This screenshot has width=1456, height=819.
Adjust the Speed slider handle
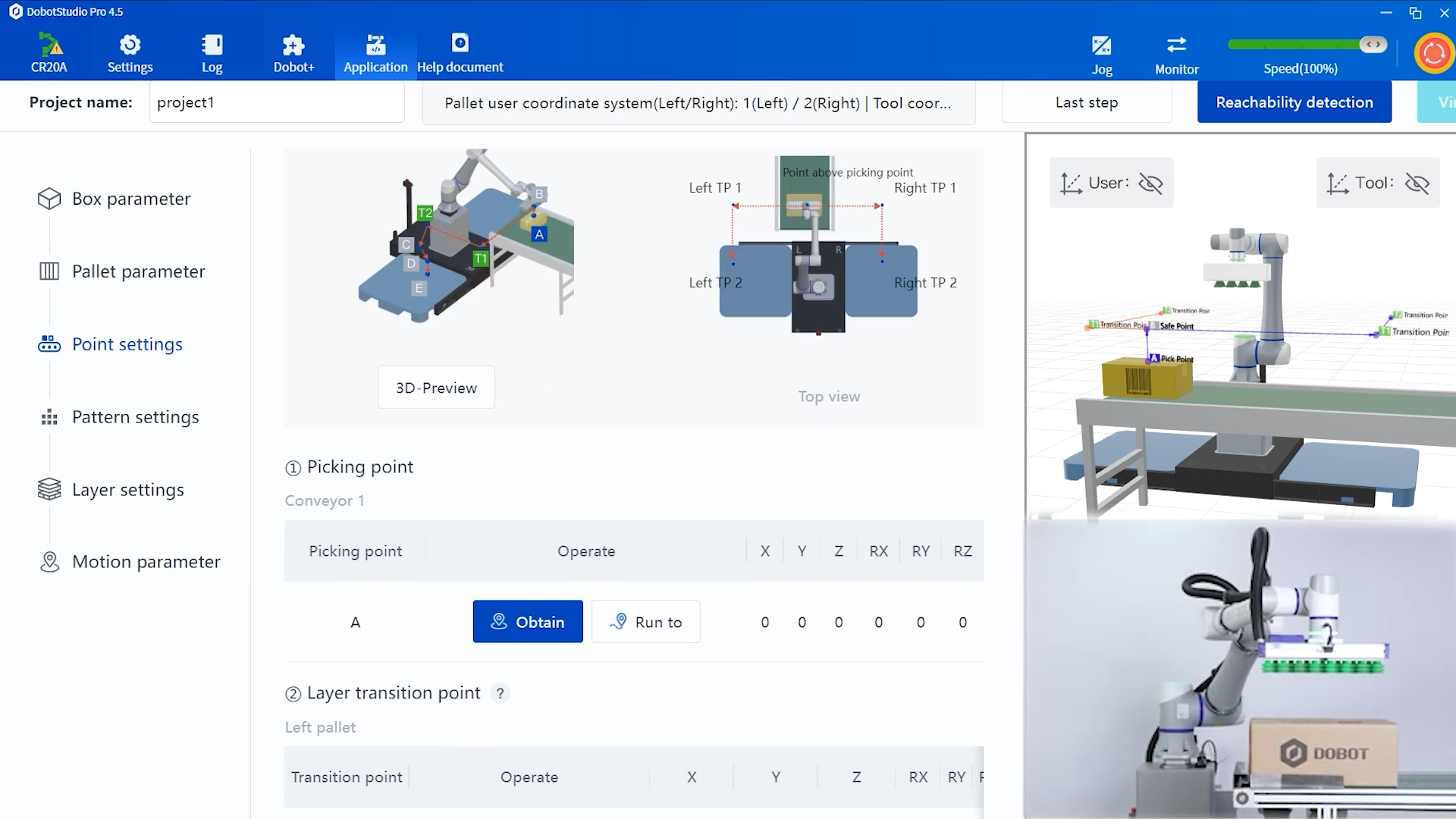pos(1373,45)
